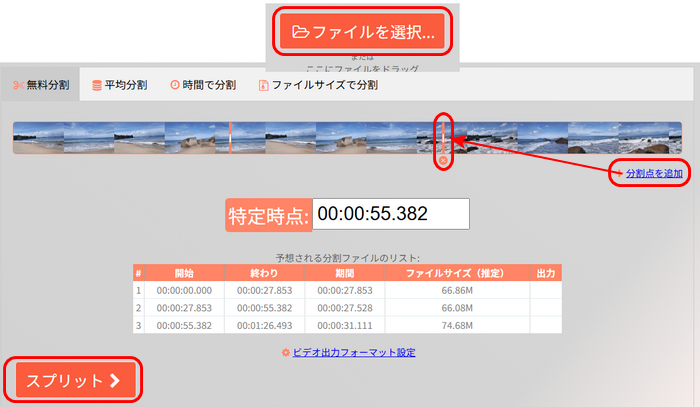Select the first split marker on timeline
The image size is (700, 407).
(230, 138)
